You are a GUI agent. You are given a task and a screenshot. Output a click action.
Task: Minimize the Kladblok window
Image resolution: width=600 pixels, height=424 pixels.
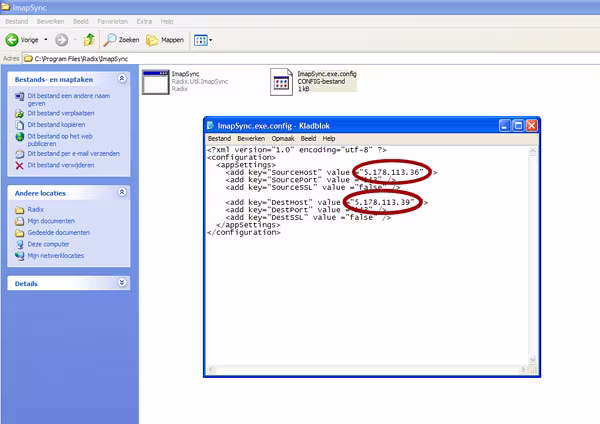pos(505,126)
